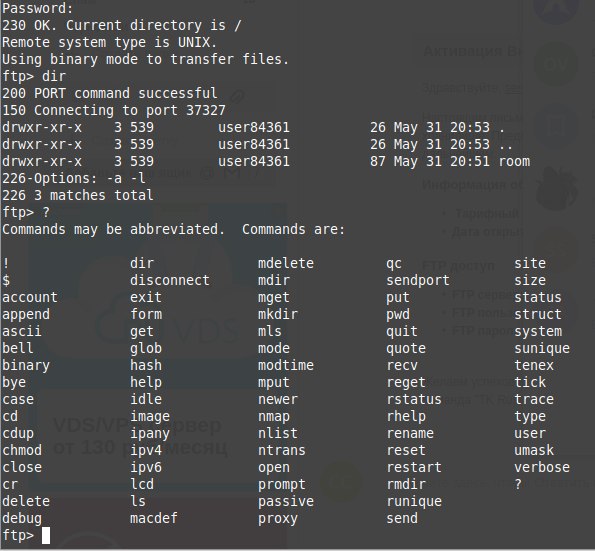Click the 'cdup' command
This screenshot has height=551, width=595.
(17, 433)
